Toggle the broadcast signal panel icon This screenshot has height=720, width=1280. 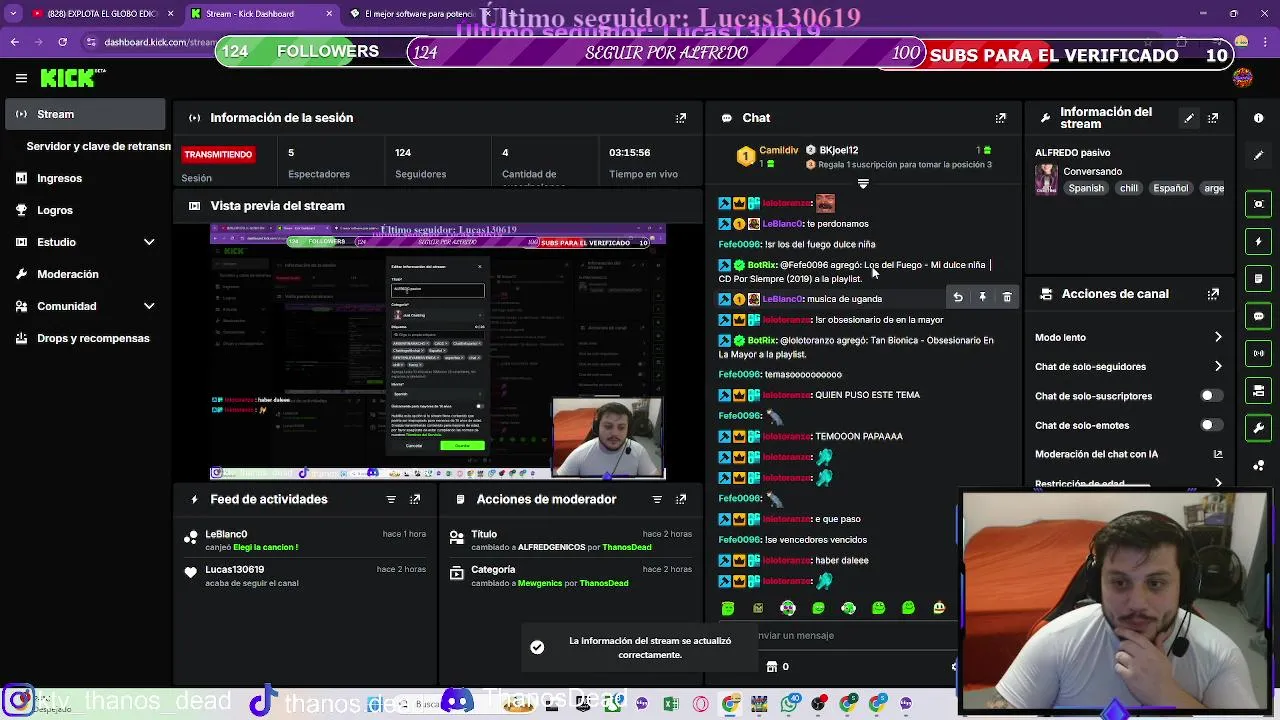coord(1259,353)
